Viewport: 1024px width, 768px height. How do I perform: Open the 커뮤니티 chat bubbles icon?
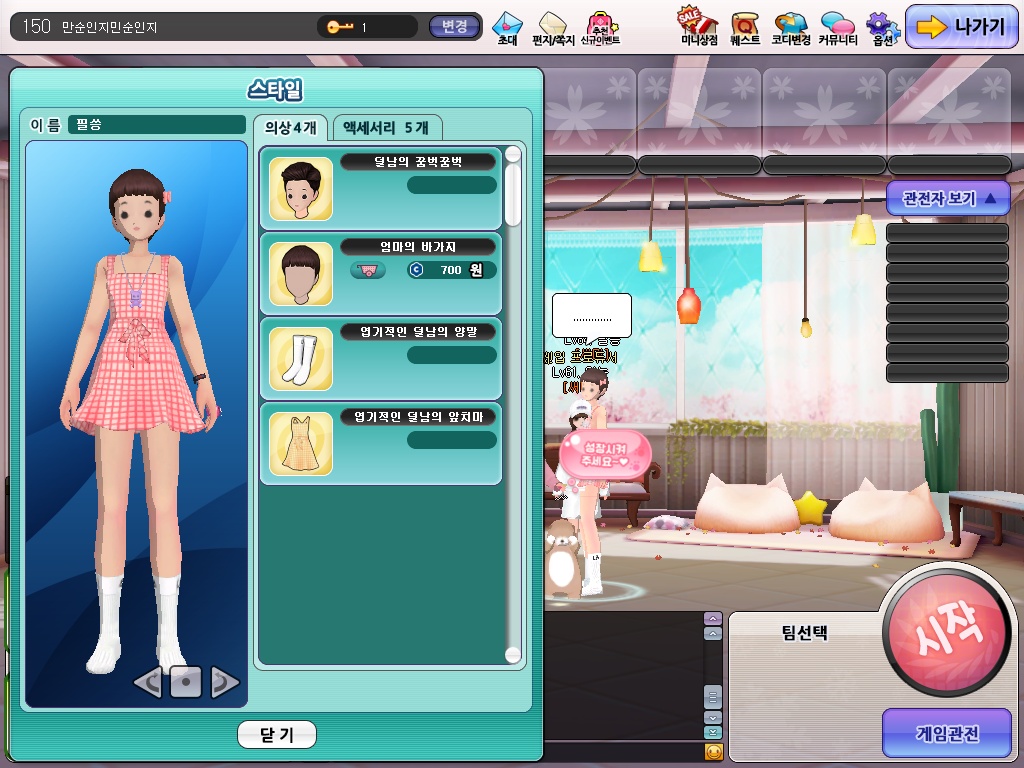[x=837, y=27]
